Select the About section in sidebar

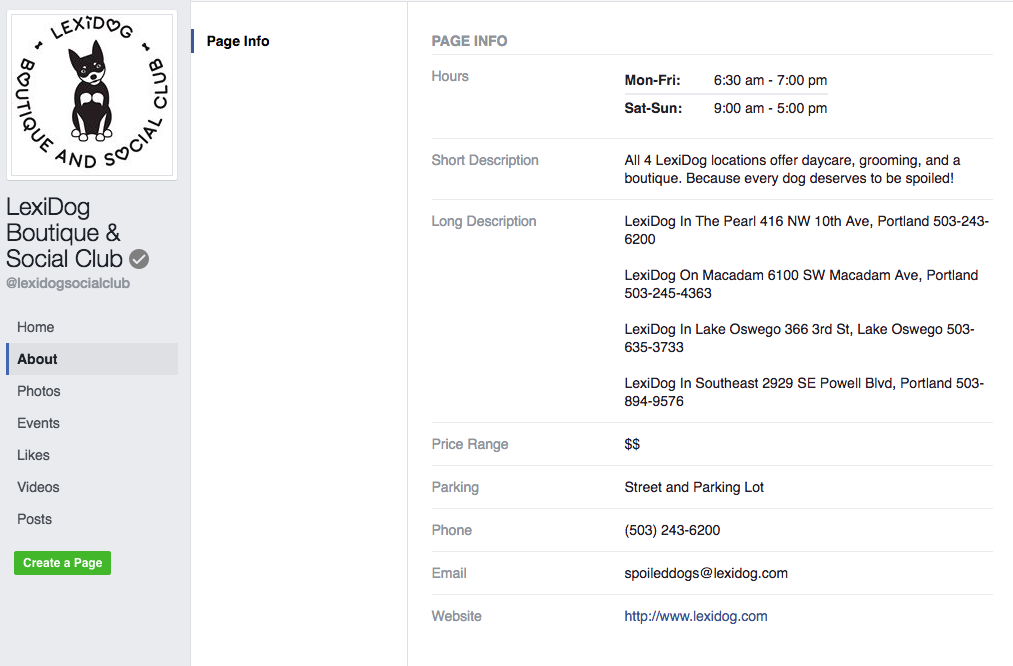point(92,359)
